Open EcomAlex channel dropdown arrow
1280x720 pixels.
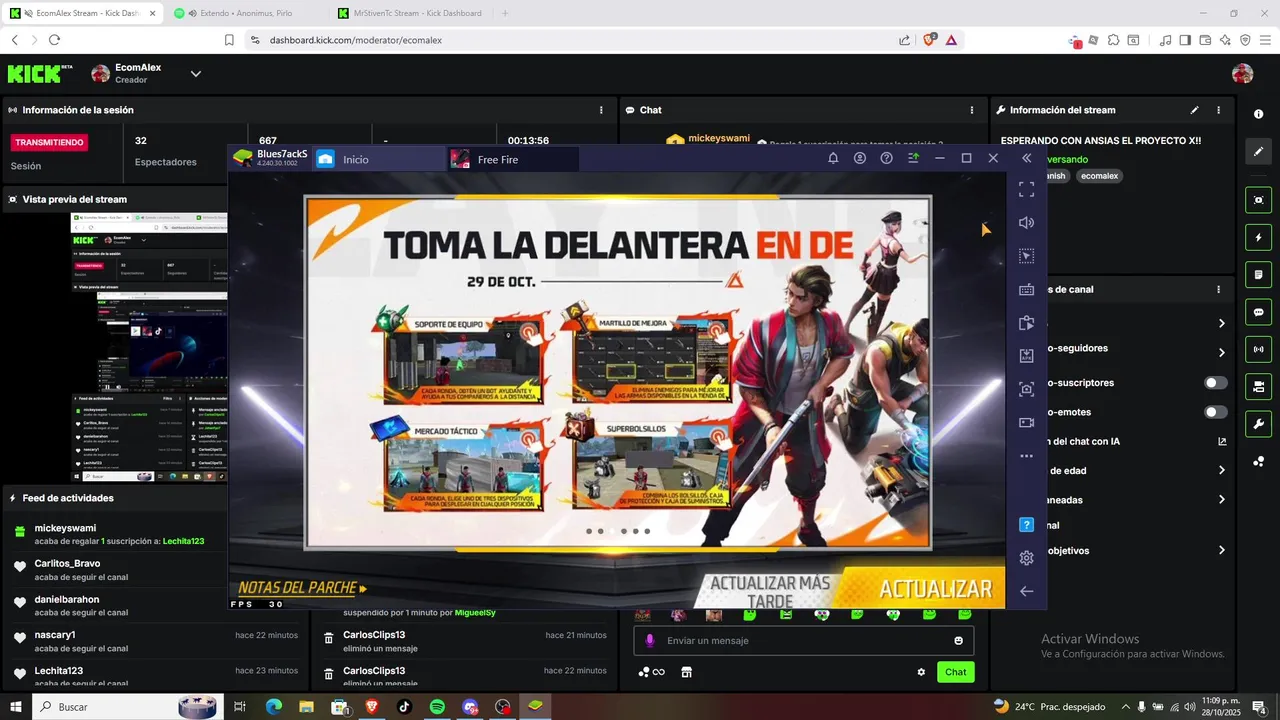click(196, 73)
